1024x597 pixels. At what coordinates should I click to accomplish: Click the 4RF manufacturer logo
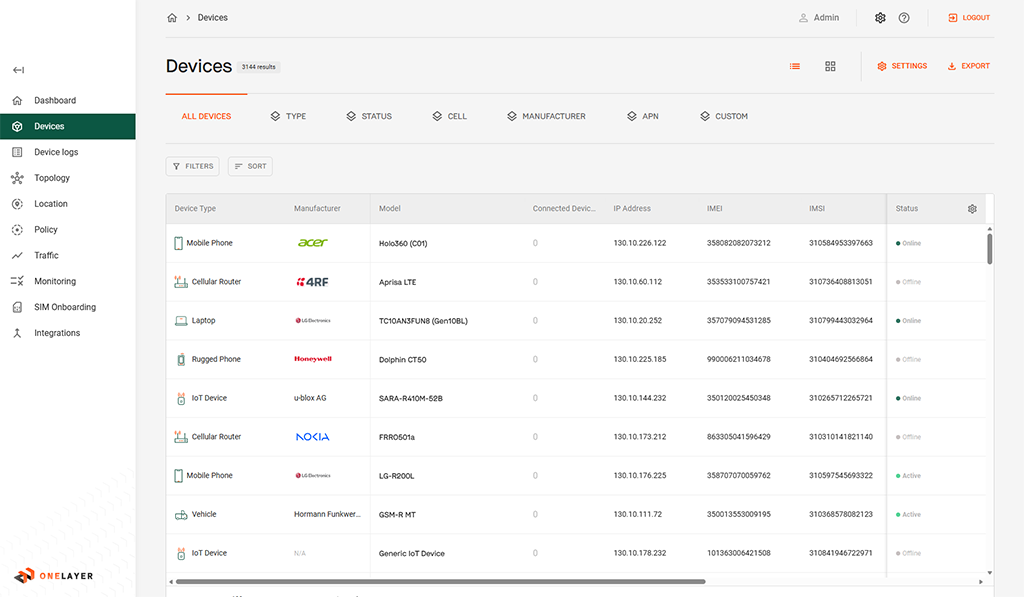point(313,282)
